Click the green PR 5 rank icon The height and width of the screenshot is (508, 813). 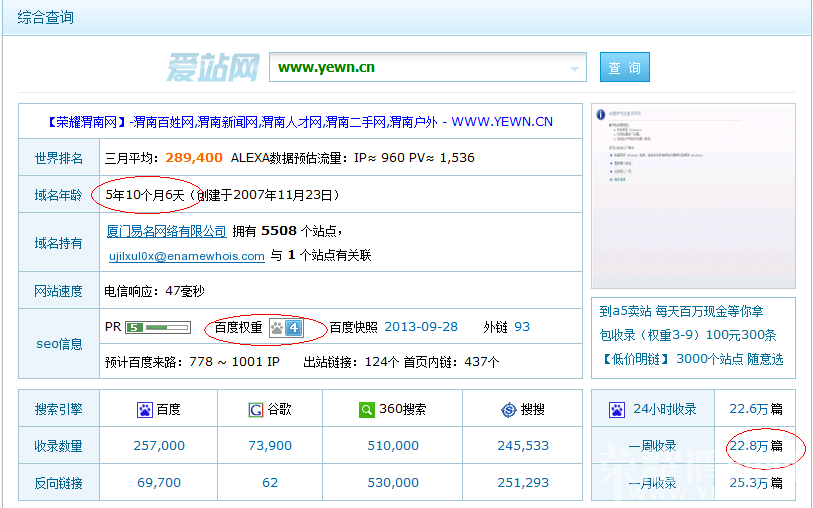(x=134, y=328)
